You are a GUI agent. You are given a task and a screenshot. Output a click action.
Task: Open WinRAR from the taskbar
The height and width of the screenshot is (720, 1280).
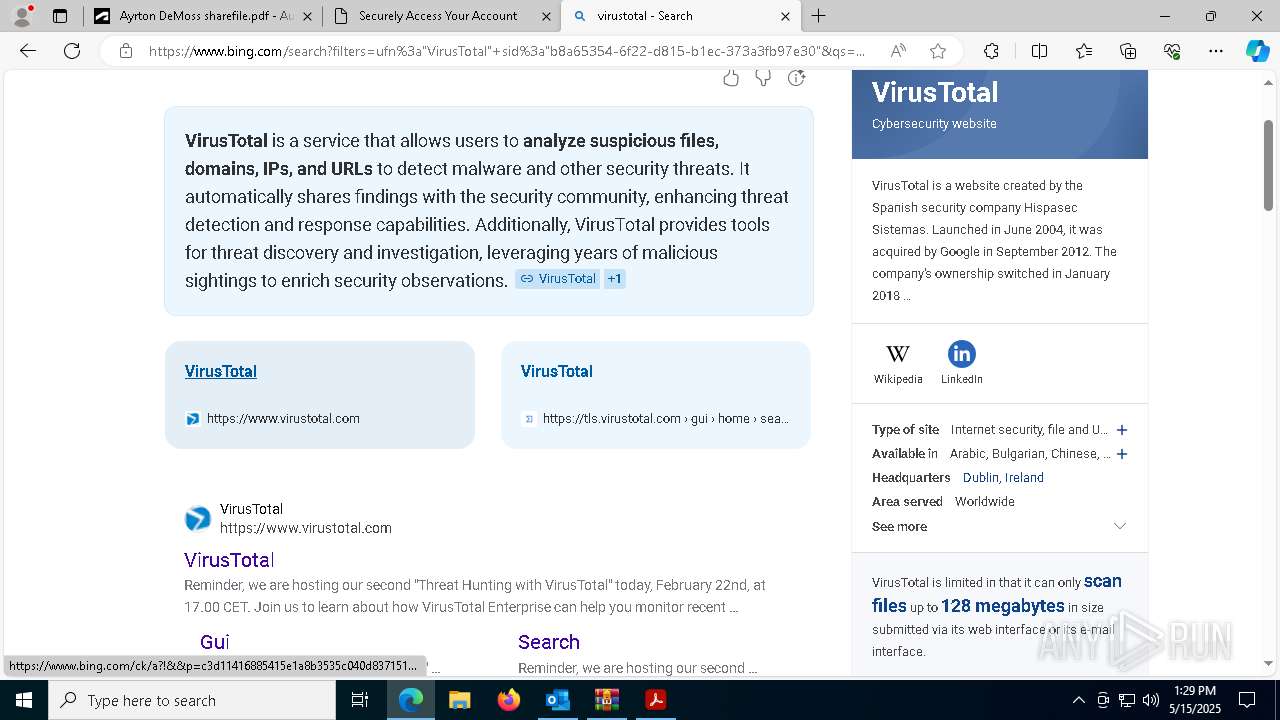point(606,700)
